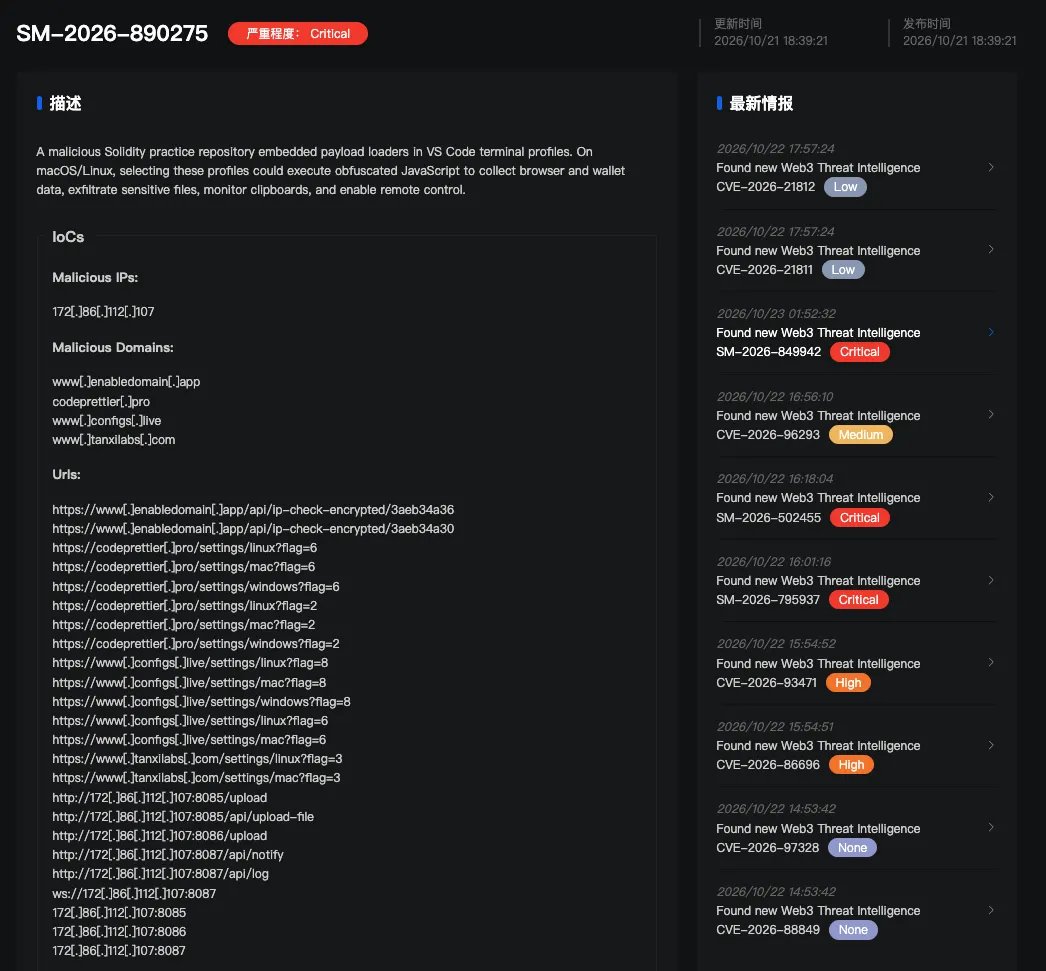Image resolution: width=1046 pixels, height=971 pixels.
Task: Click domain www[.]tanxilabs[.]com
Action: [114, 439]
